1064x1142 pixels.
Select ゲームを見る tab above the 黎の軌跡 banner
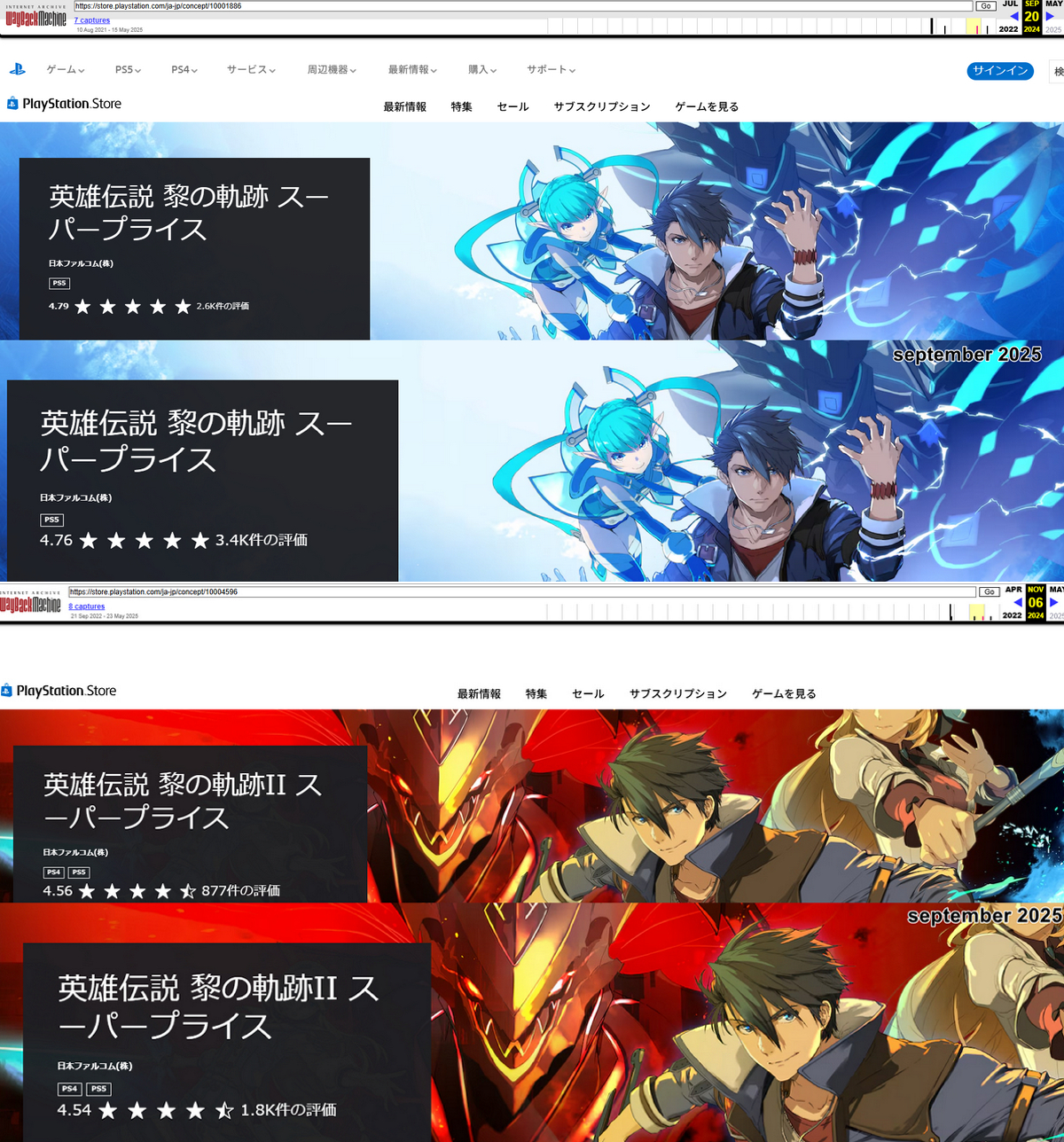coord(707,106)
